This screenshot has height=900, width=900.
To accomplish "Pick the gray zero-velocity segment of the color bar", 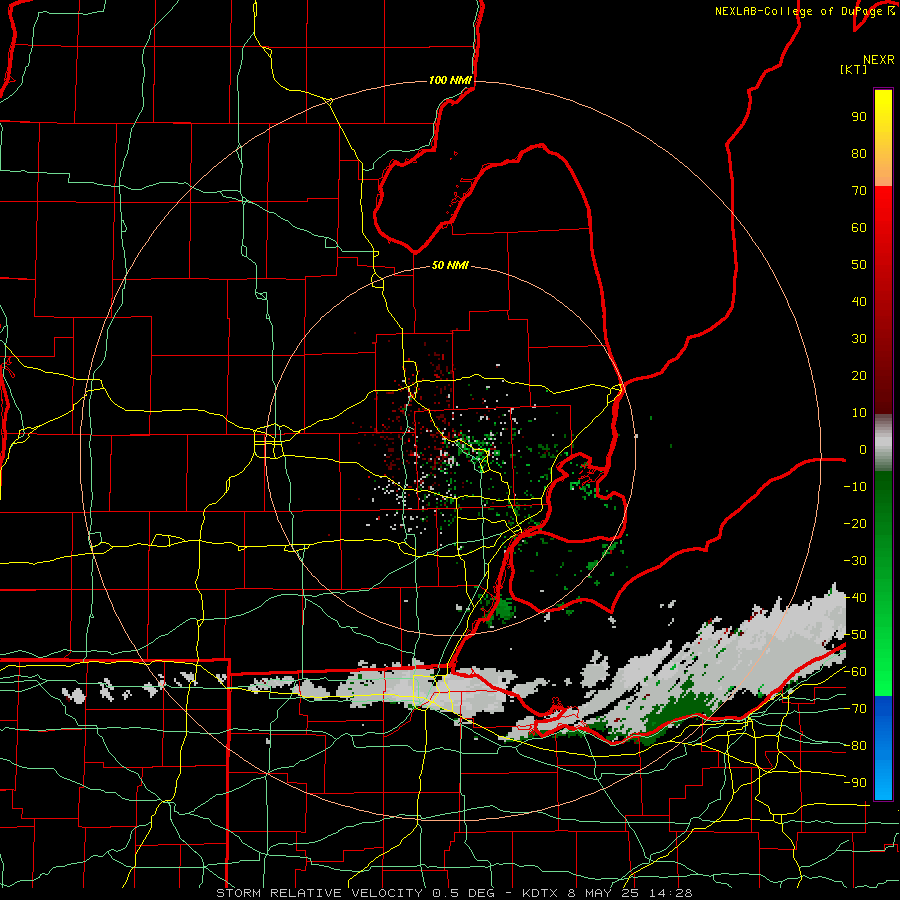I will (883, 442).
